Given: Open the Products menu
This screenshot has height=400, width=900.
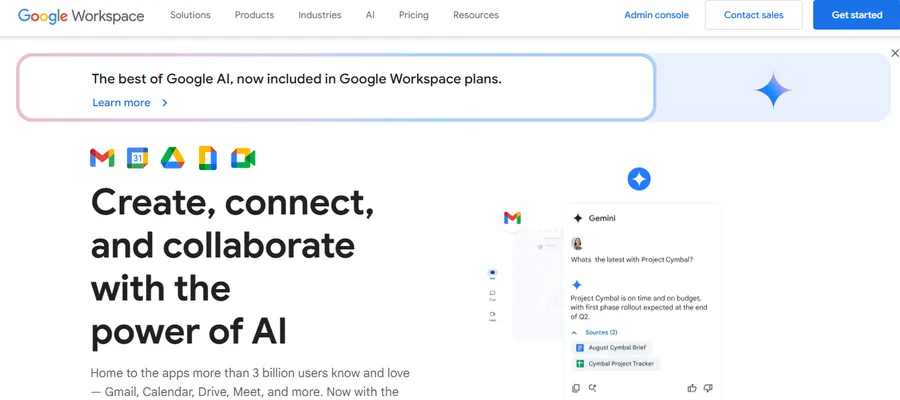Looking at the screenshot, I should tap(254, 15).
